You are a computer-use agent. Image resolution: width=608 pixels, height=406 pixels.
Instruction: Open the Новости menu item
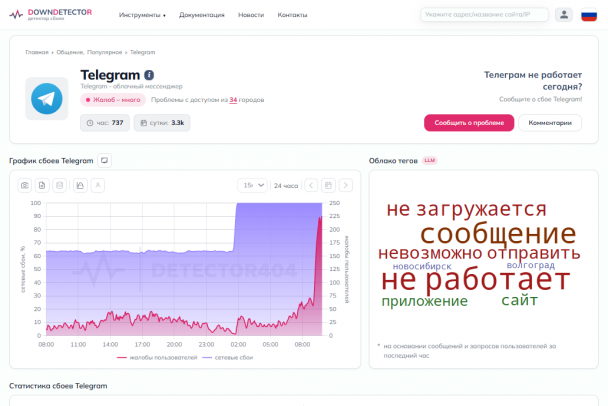click(x=251, y=16)
